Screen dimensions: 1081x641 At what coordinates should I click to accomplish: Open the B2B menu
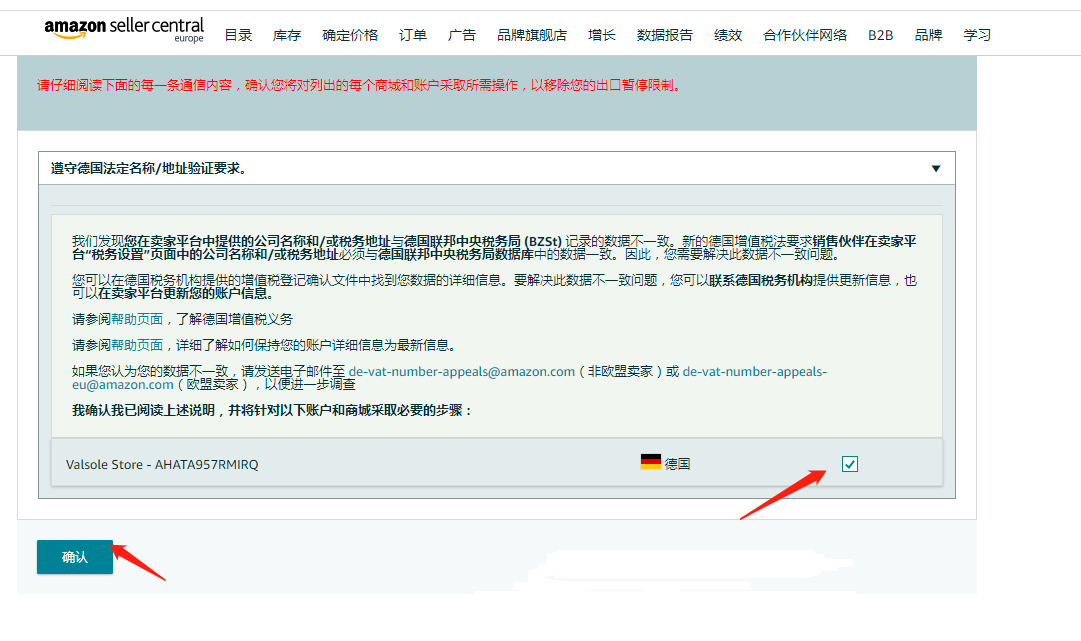click(880, 35)
